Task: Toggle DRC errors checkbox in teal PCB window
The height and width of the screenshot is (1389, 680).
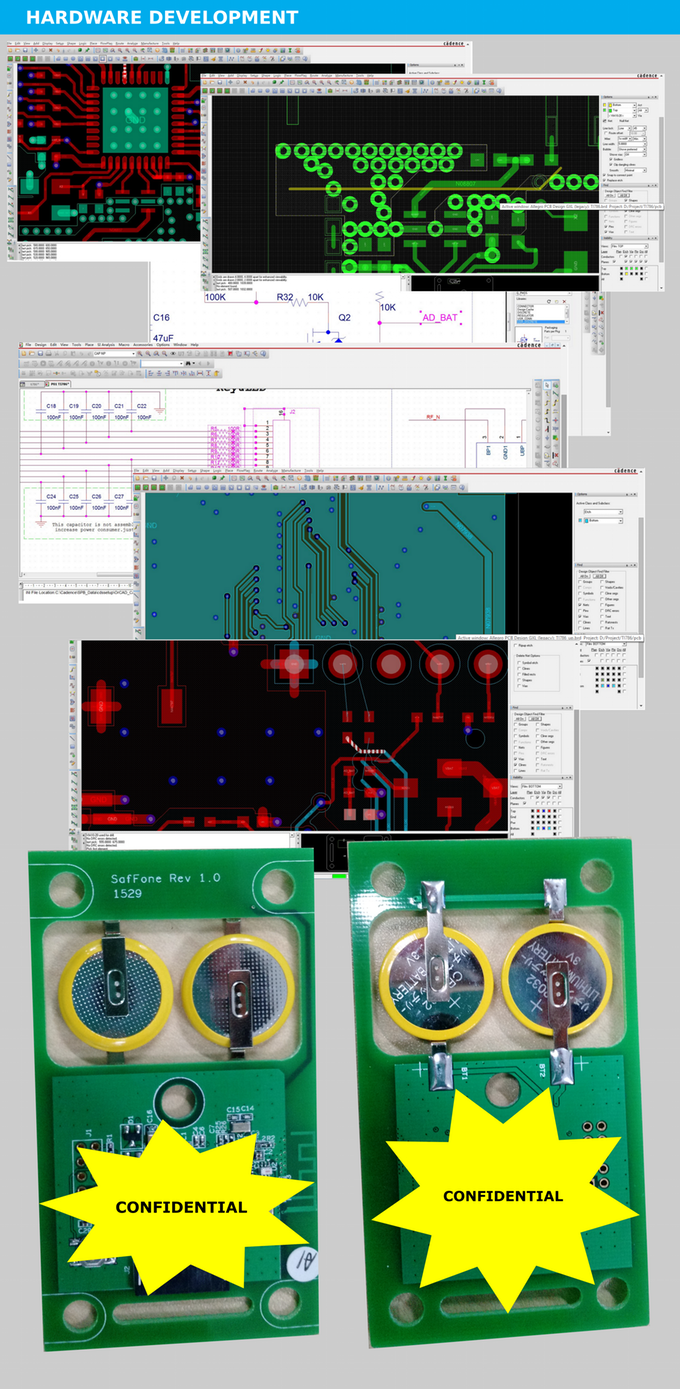Action: 602,611
